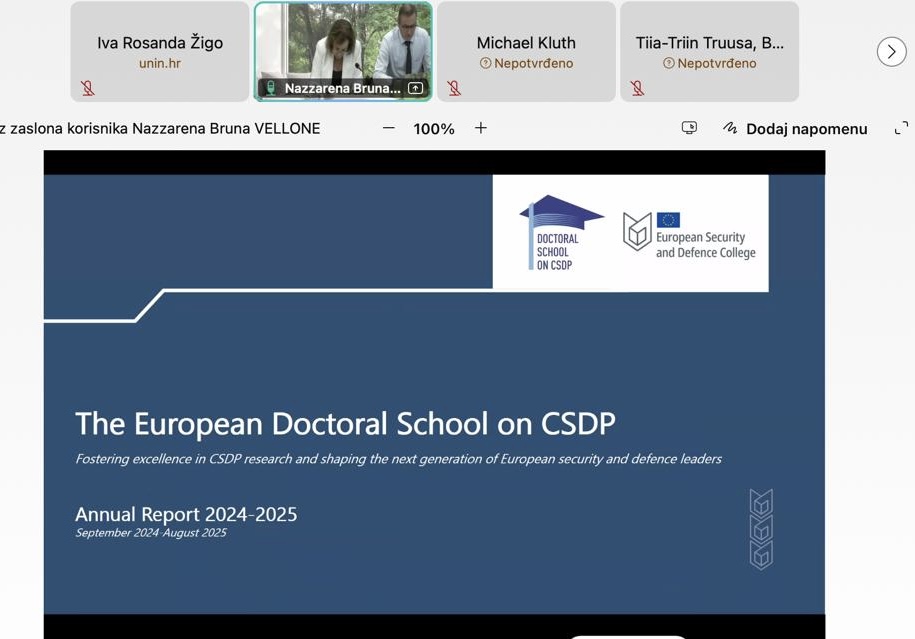Select Tiia-Triin Truusa participant tile

pyautogui.click(x=710, y=51)
